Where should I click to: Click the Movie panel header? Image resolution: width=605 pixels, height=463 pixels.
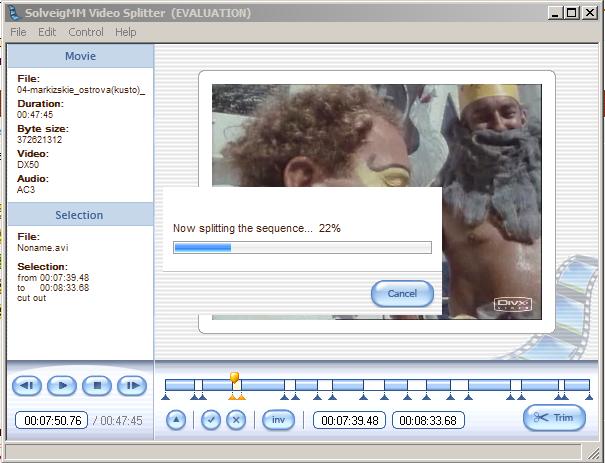[81, 56]
